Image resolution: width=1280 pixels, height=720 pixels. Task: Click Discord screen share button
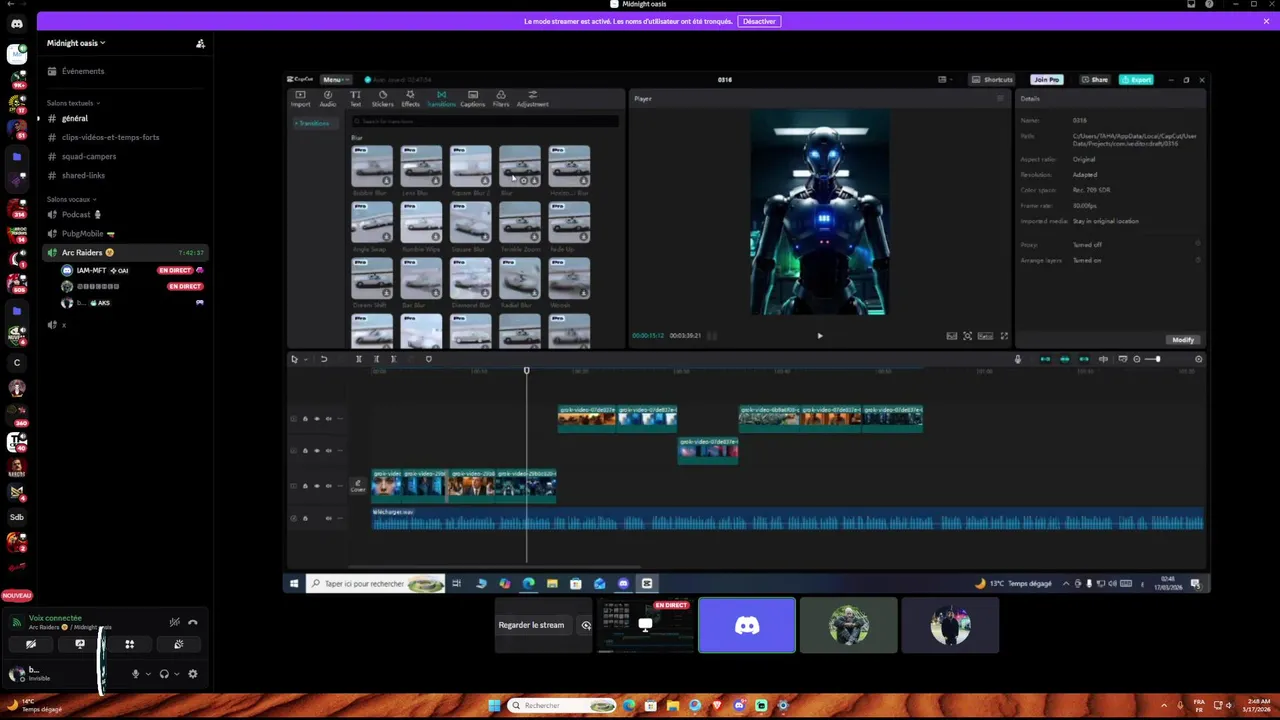(x=80, y=644)
